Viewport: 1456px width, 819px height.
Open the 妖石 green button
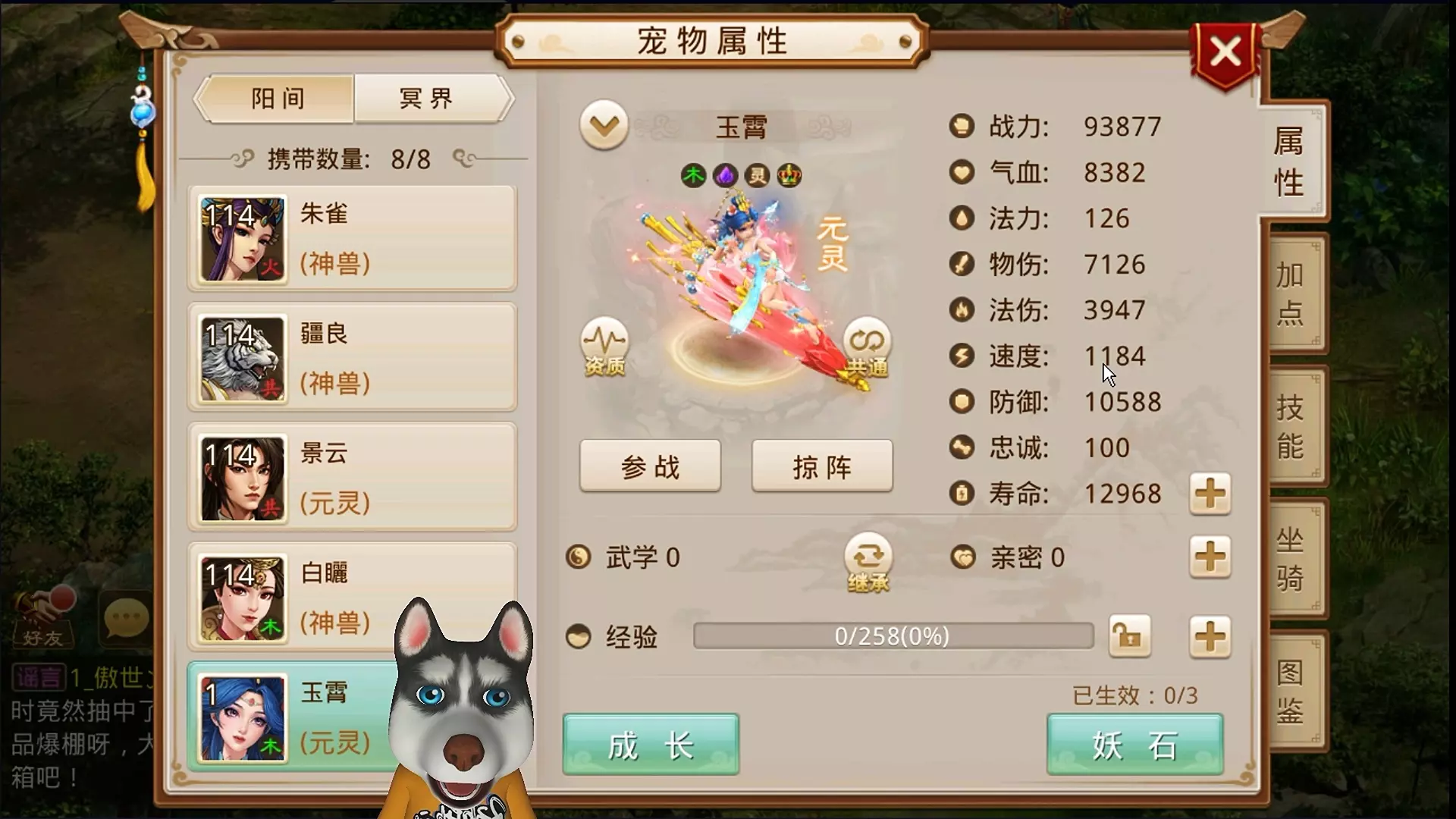point(1134,745)
